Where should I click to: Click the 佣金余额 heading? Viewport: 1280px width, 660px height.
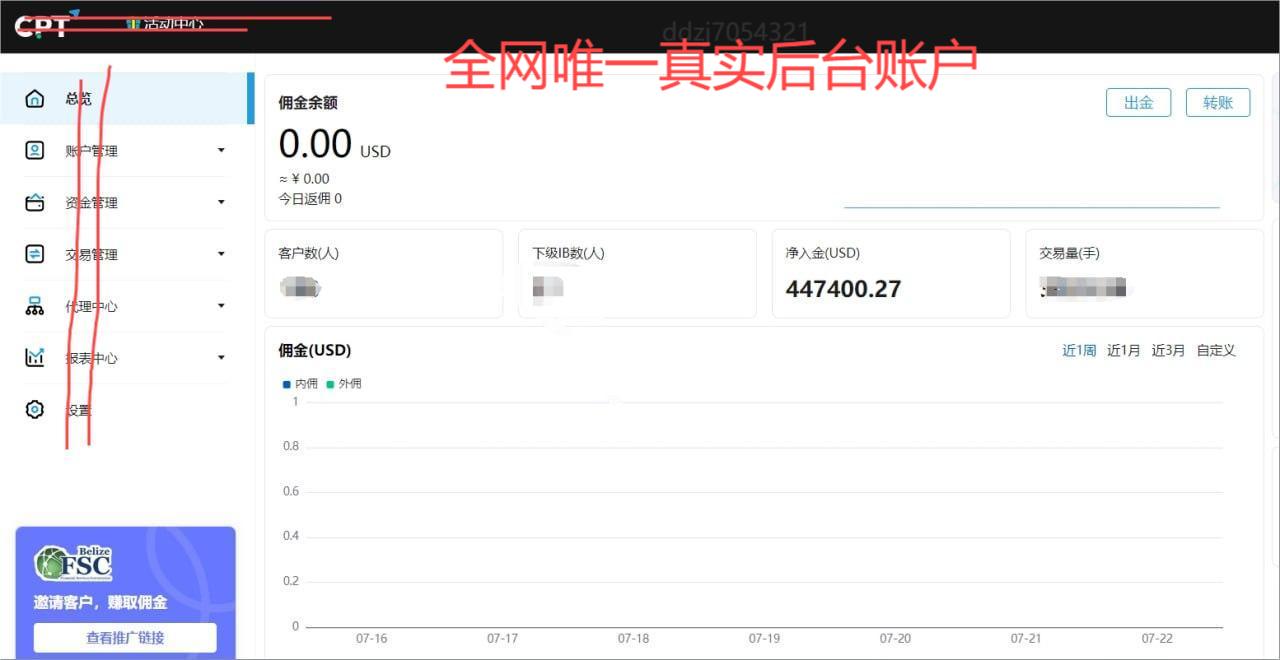[x=308, y=102]
